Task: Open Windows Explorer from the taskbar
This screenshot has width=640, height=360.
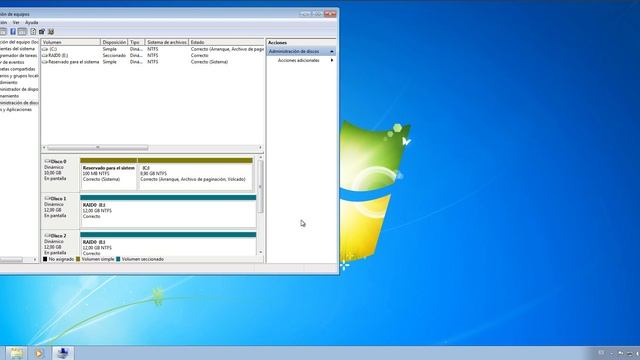Action: click(x=16, y=353)
